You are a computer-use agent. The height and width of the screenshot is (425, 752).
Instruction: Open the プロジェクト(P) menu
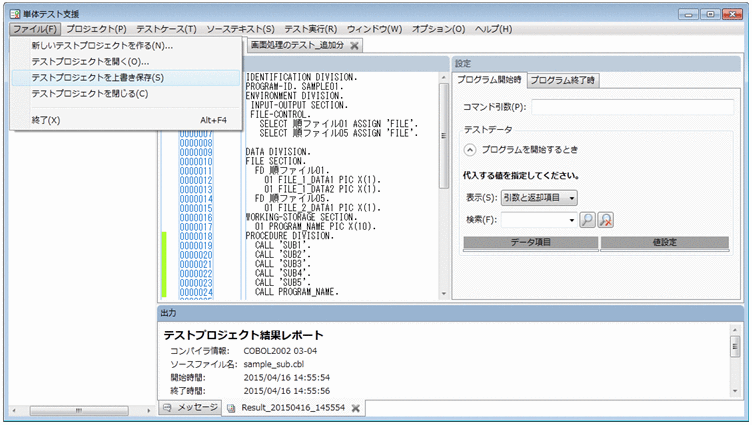coord(96,29)
